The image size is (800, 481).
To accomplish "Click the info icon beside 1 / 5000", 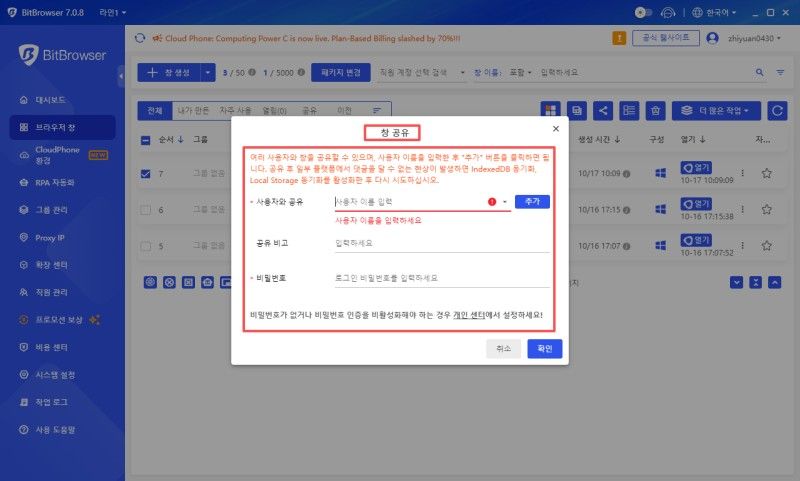I will click(301, 72).
